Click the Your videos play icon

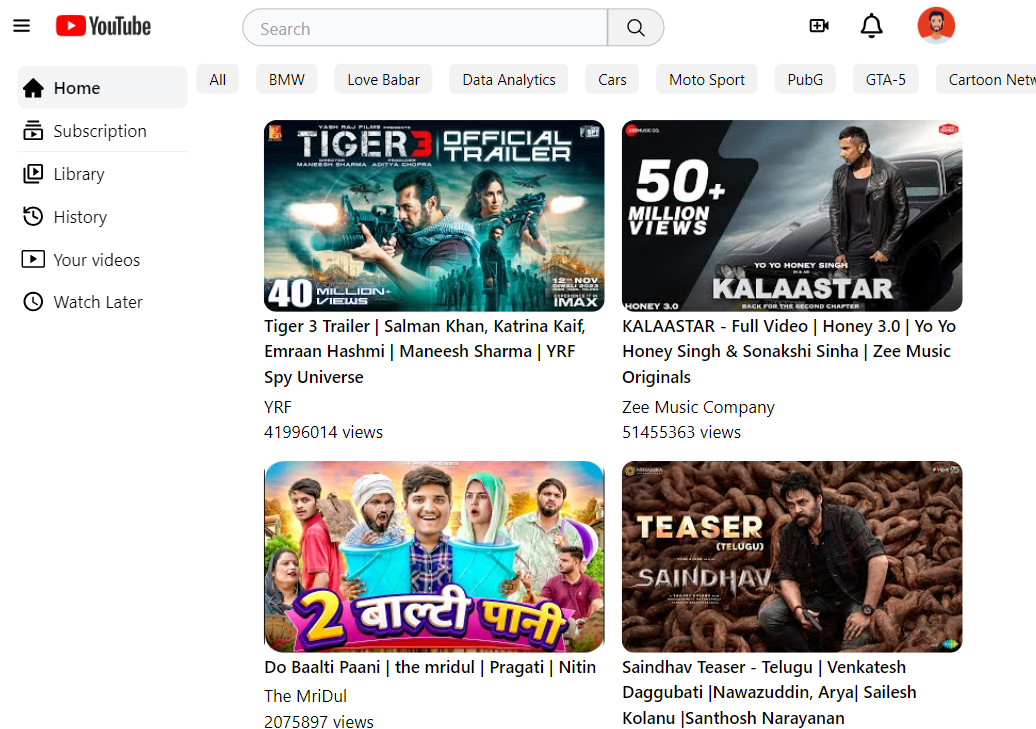coord(33,259)
